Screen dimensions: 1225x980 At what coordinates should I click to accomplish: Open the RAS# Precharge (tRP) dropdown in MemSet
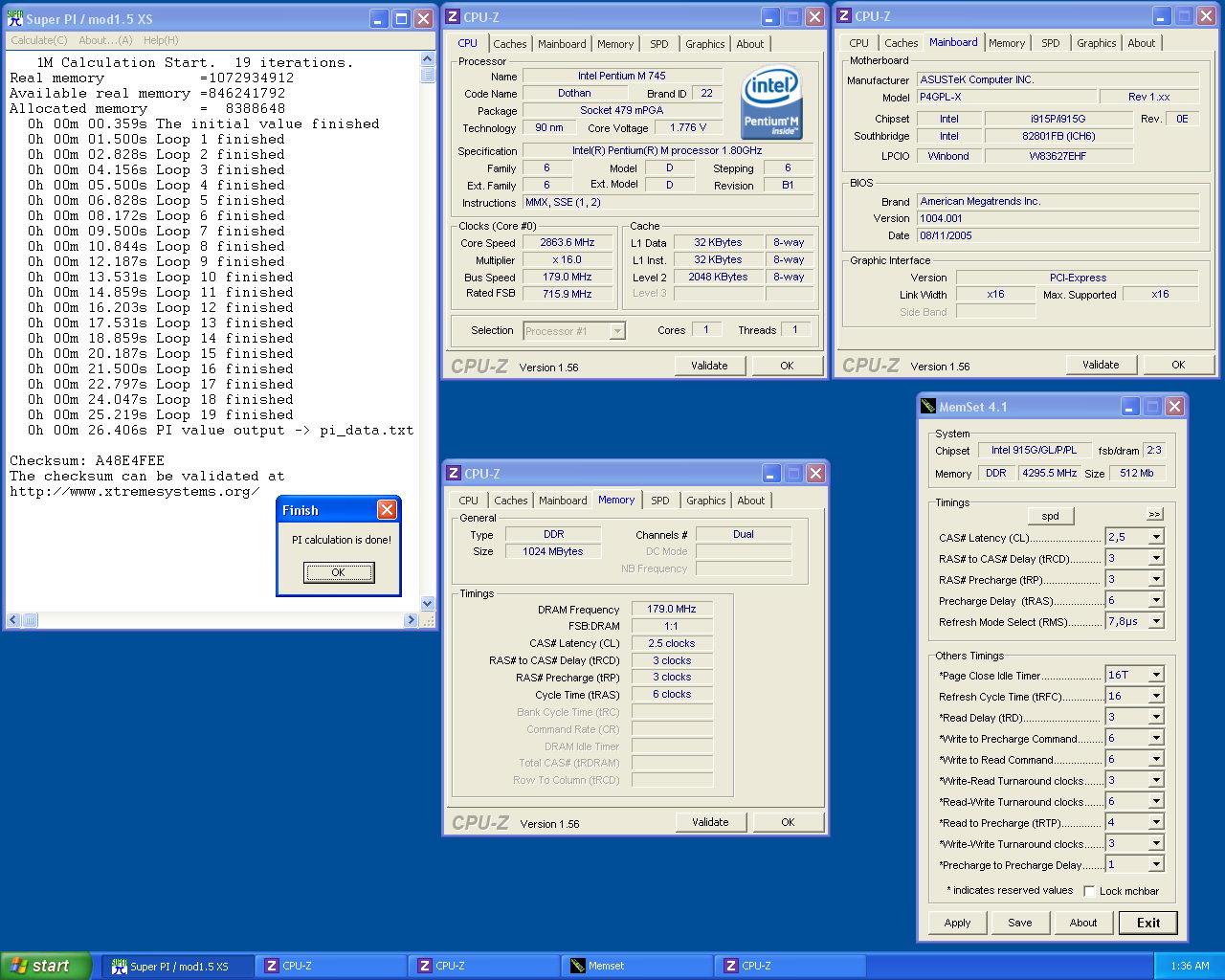[1156, 579]
